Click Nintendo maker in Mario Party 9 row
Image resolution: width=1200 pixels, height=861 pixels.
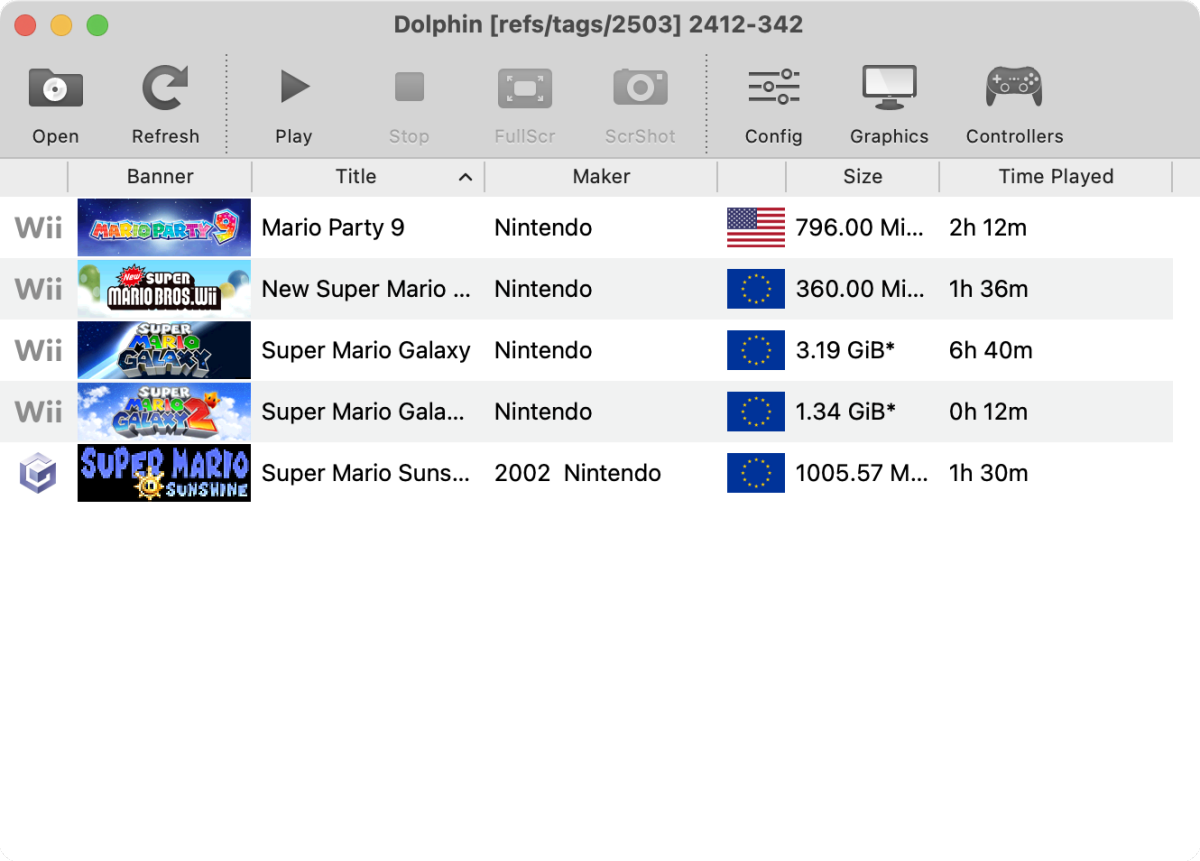pos(543,228)
